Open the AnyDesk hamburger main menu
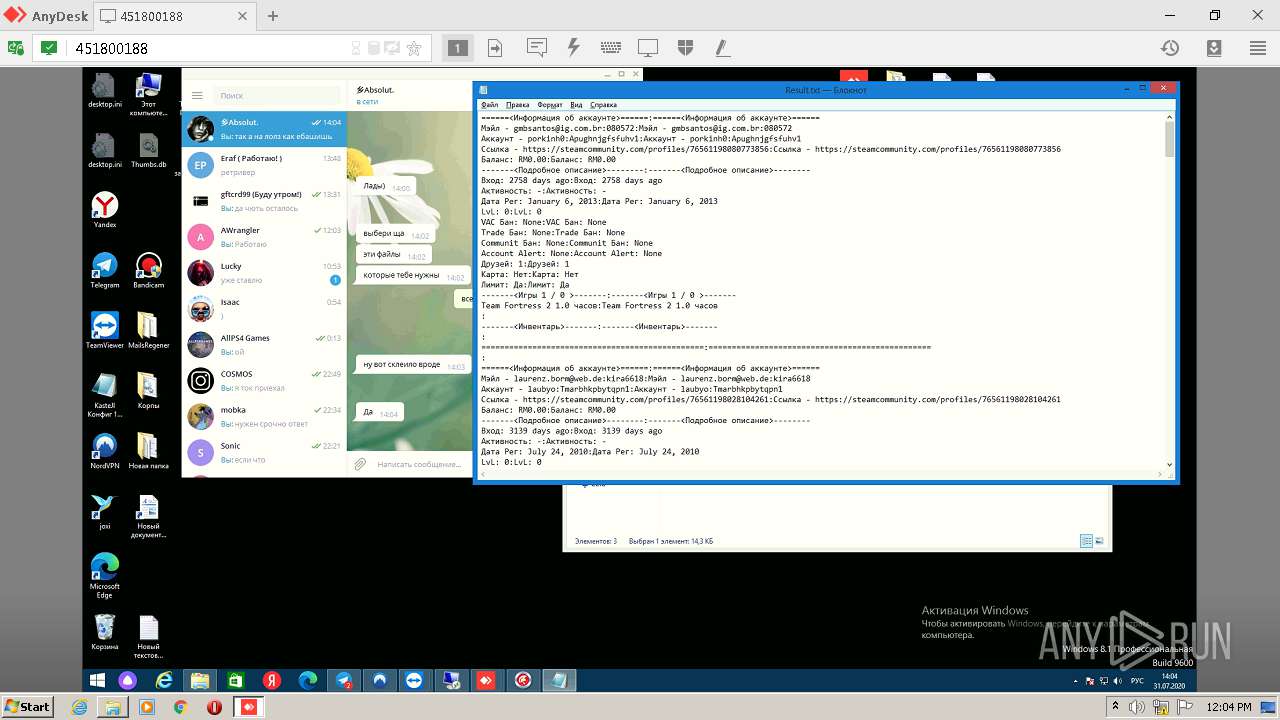This screenshot has height=720, width=1280. click(1258, 48)
